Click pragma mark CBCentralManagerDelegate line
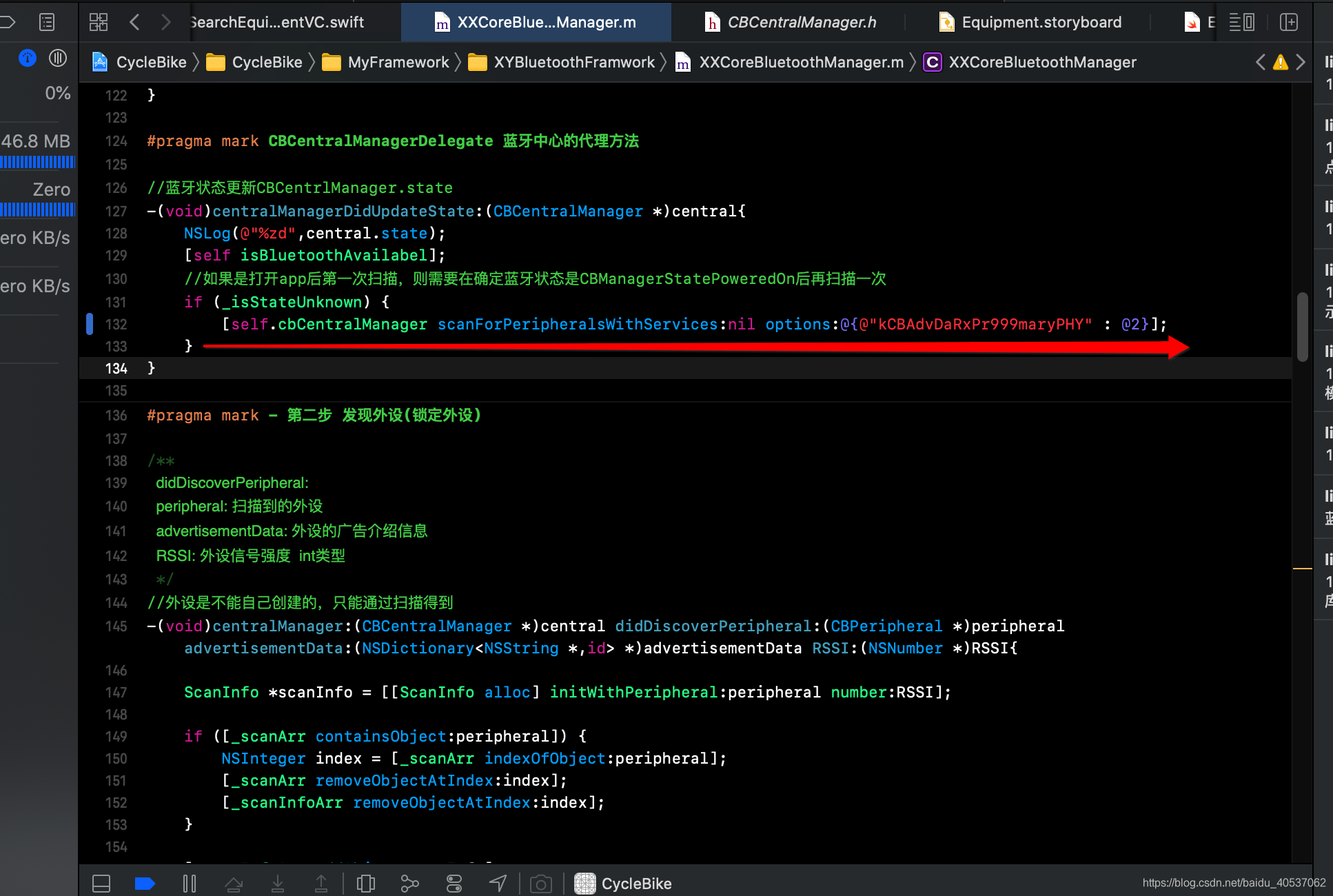 click(x=393, y=141)
